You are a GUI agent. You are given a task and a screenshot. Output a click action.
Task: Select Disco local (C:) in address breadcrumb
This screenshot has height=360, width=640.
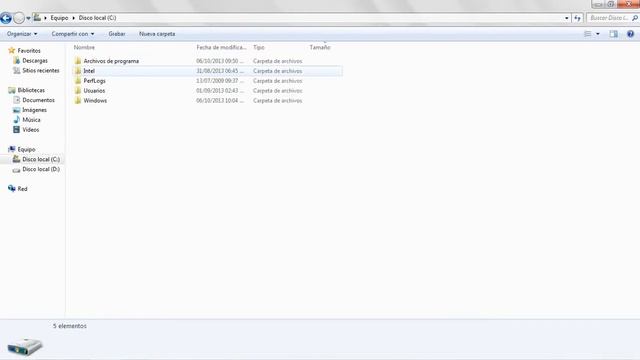point(97,18)
